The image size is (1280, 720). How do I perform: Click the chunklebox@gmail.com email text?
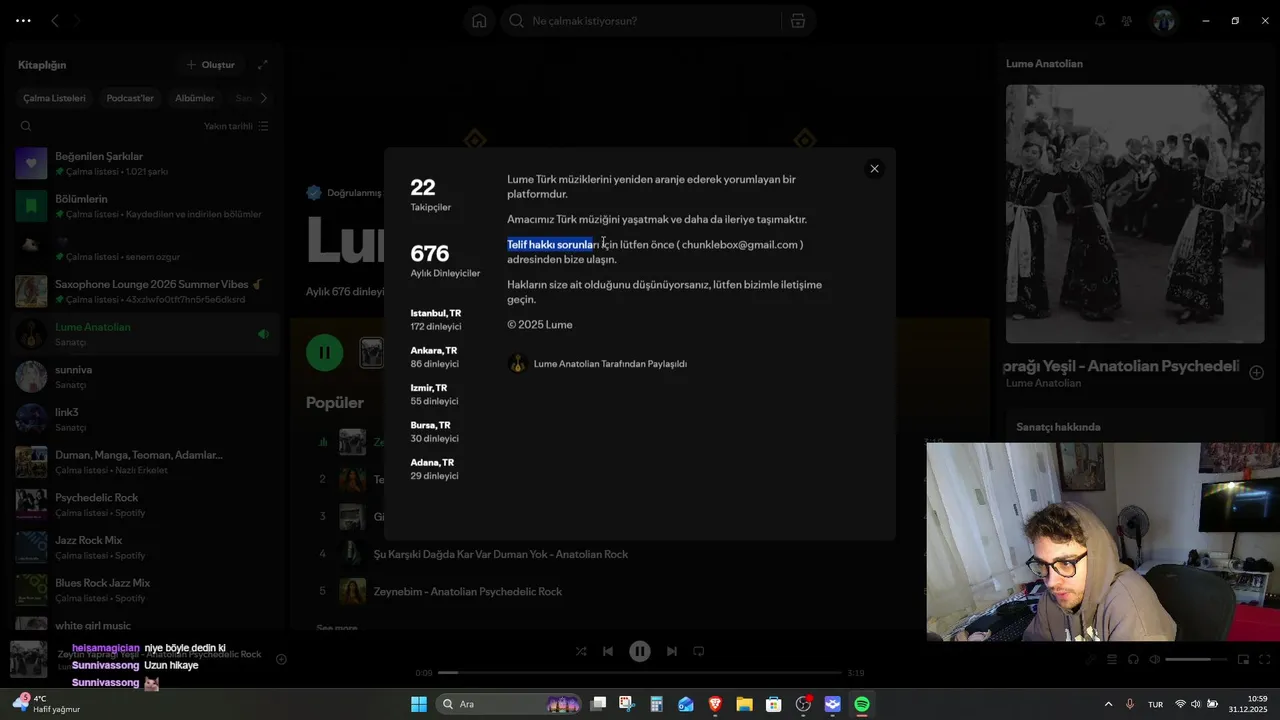tap(740, 245)
